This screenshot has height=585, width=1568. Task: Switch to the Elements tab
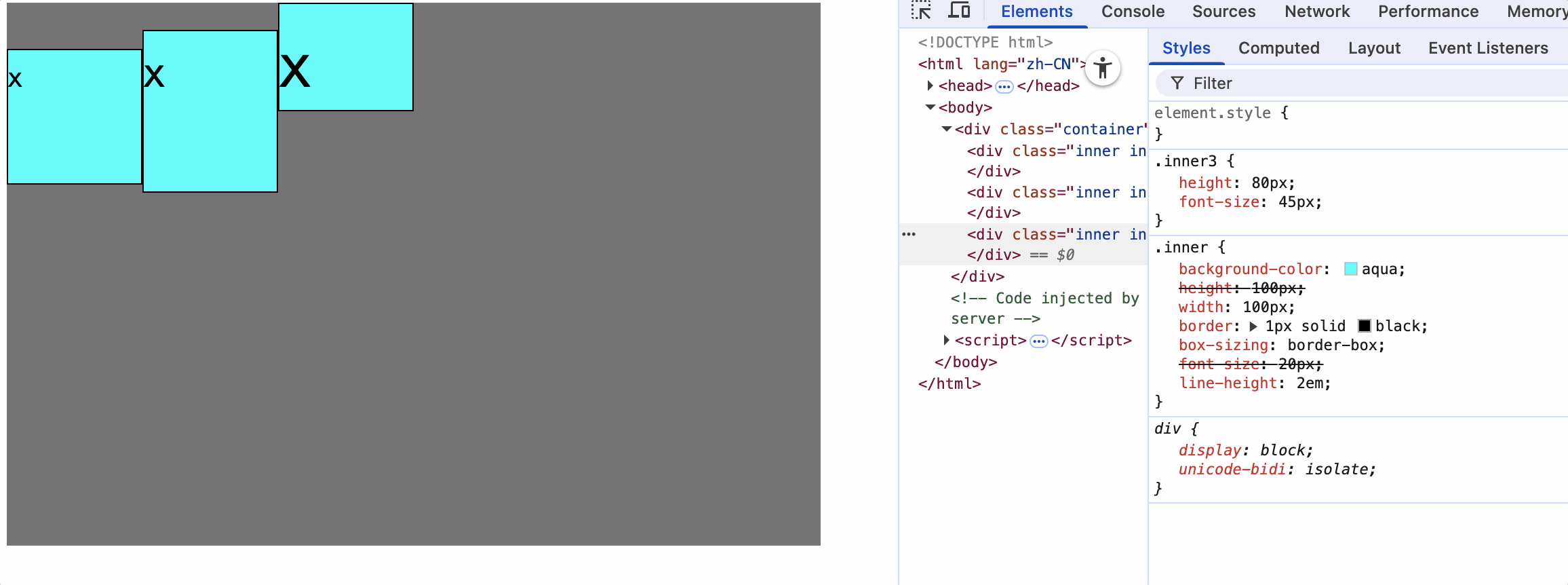[x=1036, y=12]
